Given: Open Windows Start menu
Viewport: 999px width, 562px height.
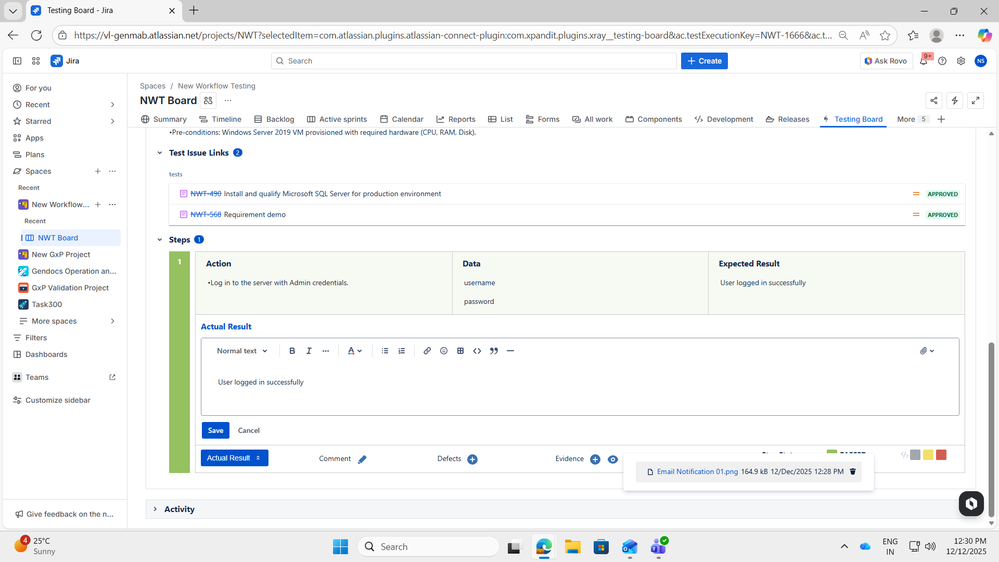Looking at the screenshot, I should pyautogui.click(x=340, y=547).
